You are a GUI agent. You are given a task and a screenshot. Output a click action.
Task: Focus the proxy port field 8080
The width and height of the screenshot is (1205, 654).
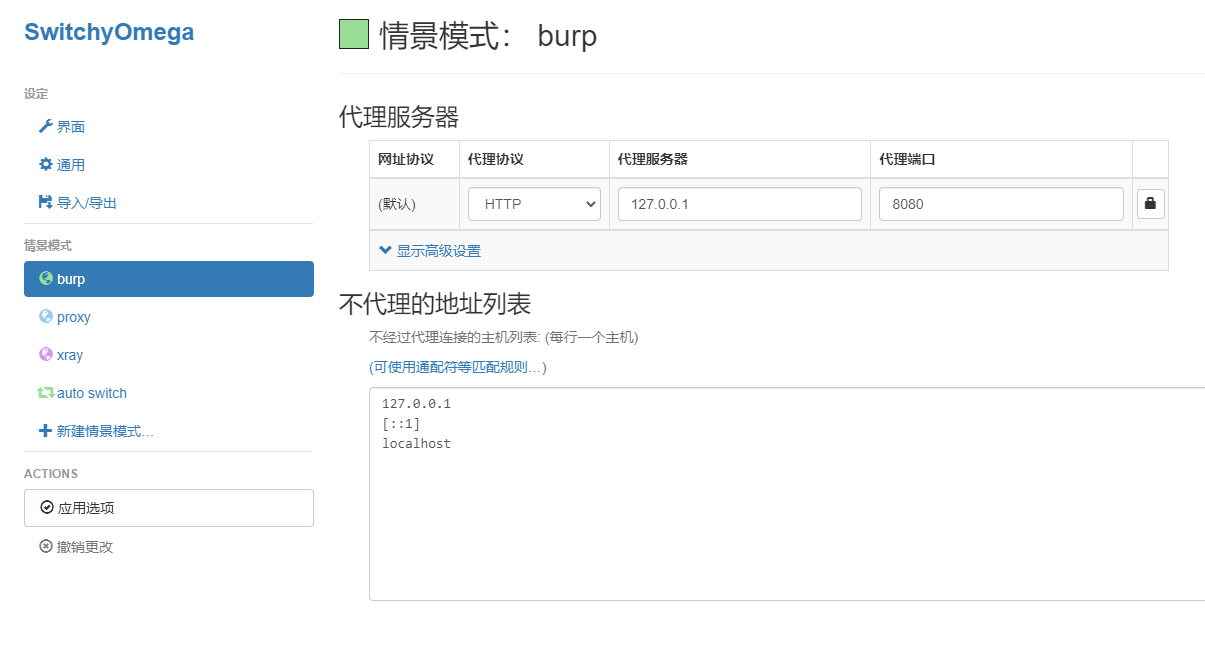point(1001,204)
